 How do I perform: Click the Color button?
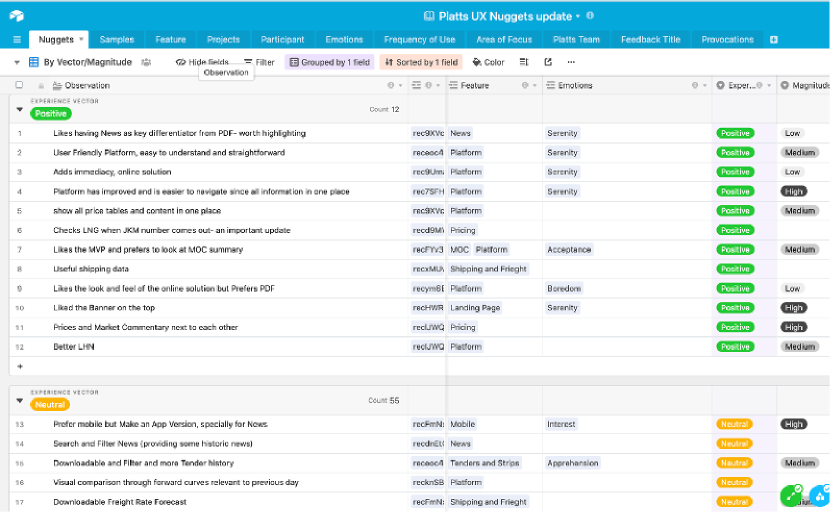click(x=488, y=62)
